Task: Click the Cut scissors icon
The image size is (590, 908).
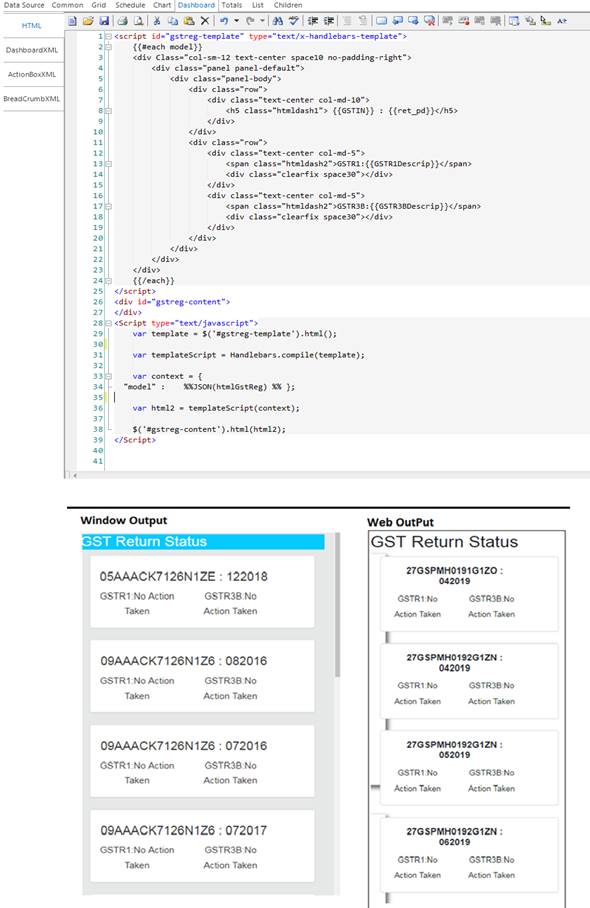Action: point(156,21)
